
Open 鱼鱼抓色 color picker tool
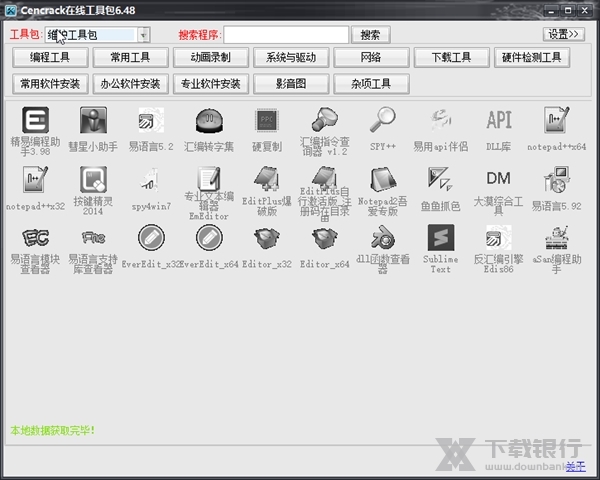click(x=440, y=179)
